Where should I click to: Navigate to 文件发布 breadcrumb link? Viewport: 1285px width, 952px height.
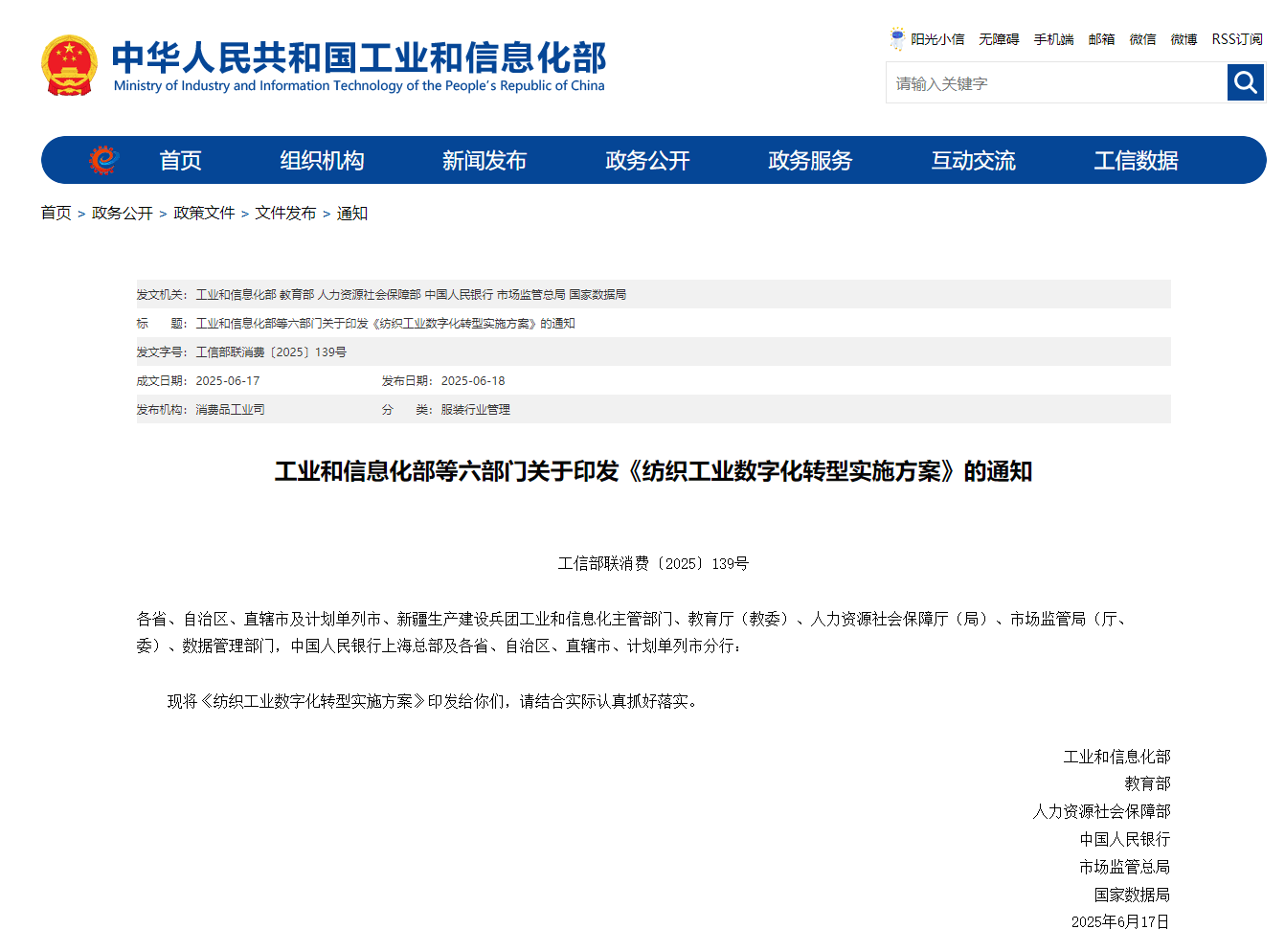tap(285, 213)
